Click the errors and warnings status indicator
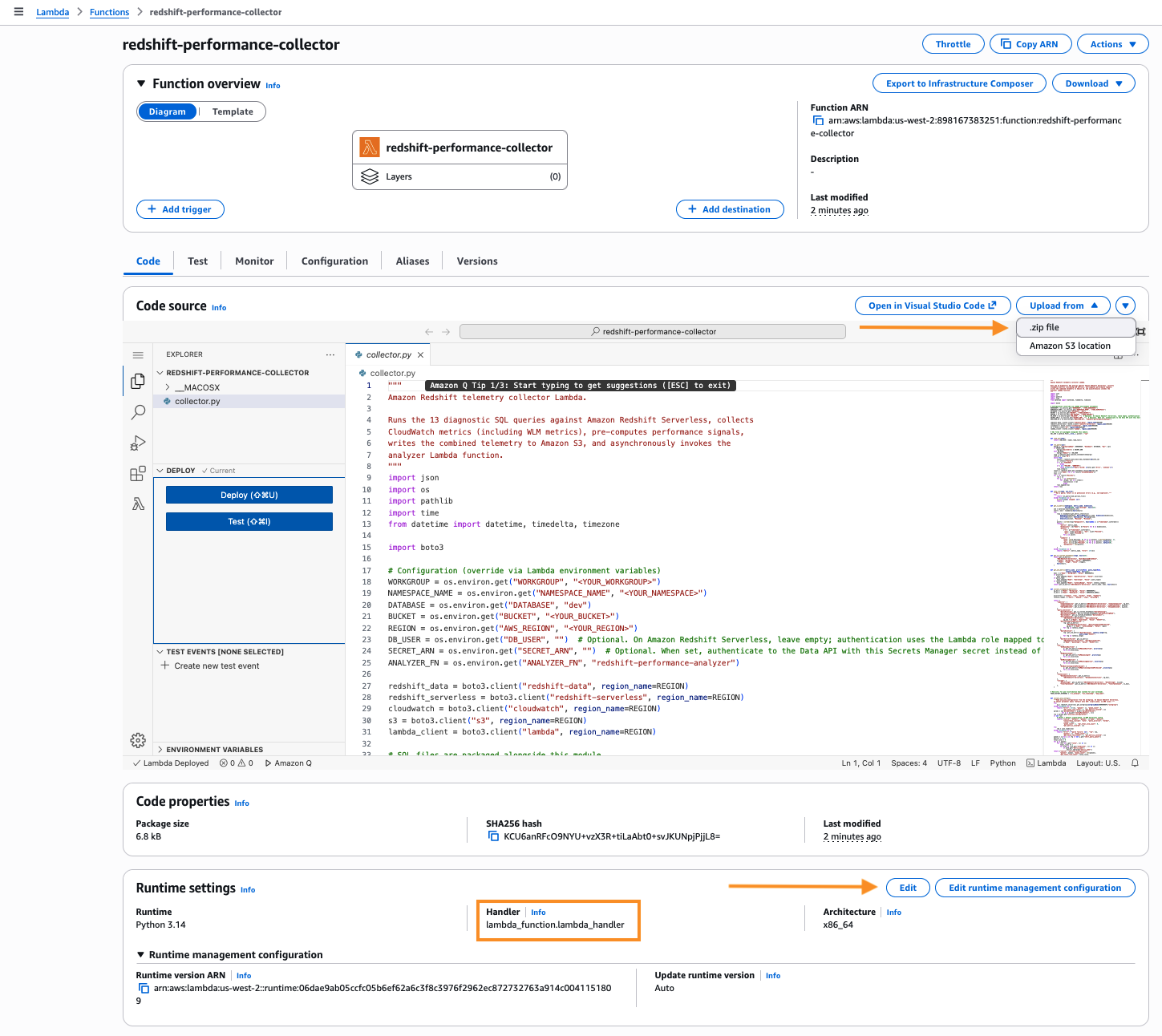 pyautogui.click(x=237, y=763)
